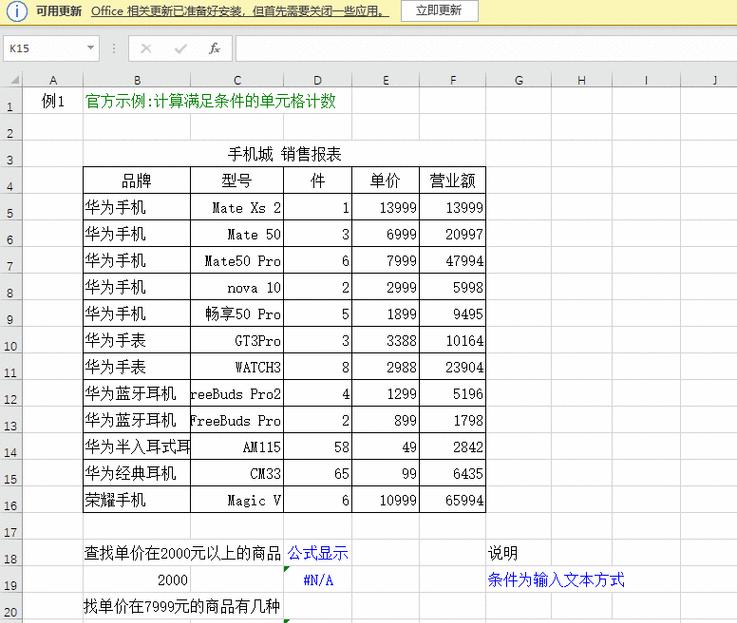Image resolution: width=737 pixels, height=623 pixels.
Task: Click cell containing 例1
Action: [x=53, y=101]
